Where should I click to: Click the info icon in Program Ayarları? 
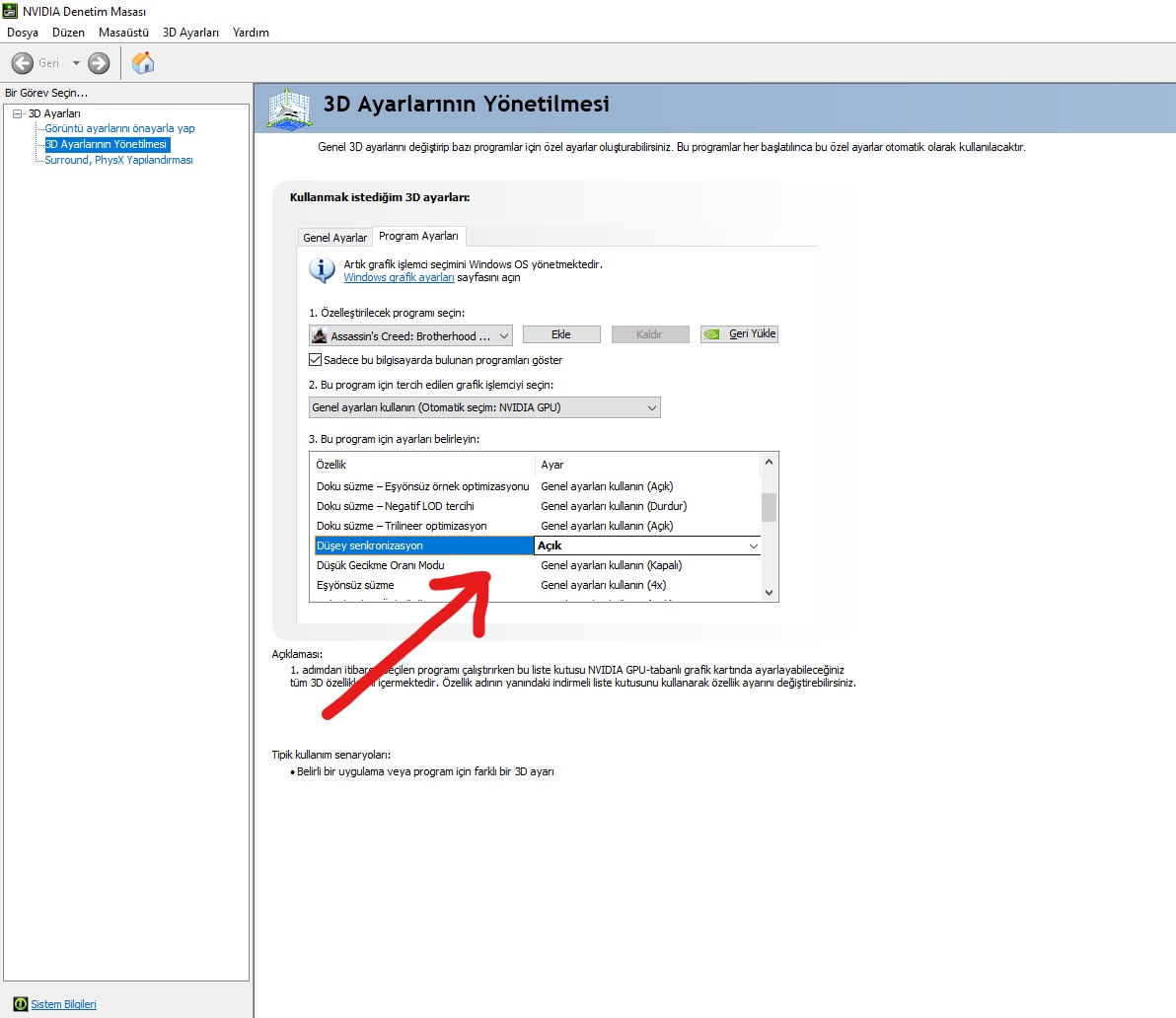tap(322, 270)
